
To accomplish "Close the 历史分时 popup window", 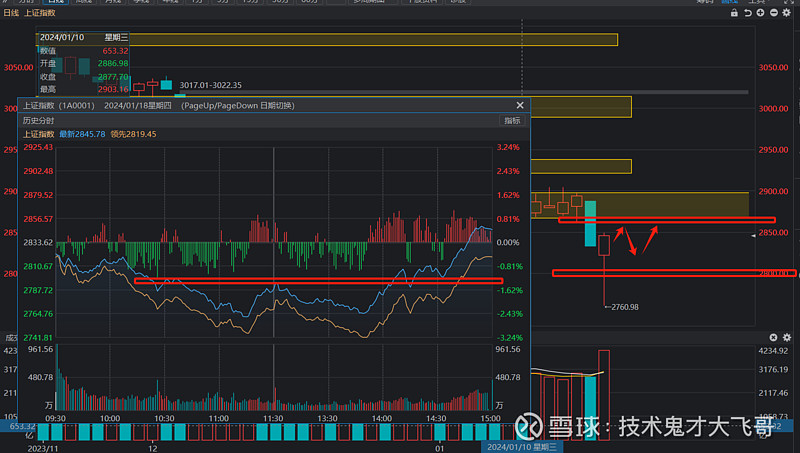I will (520, 105).
